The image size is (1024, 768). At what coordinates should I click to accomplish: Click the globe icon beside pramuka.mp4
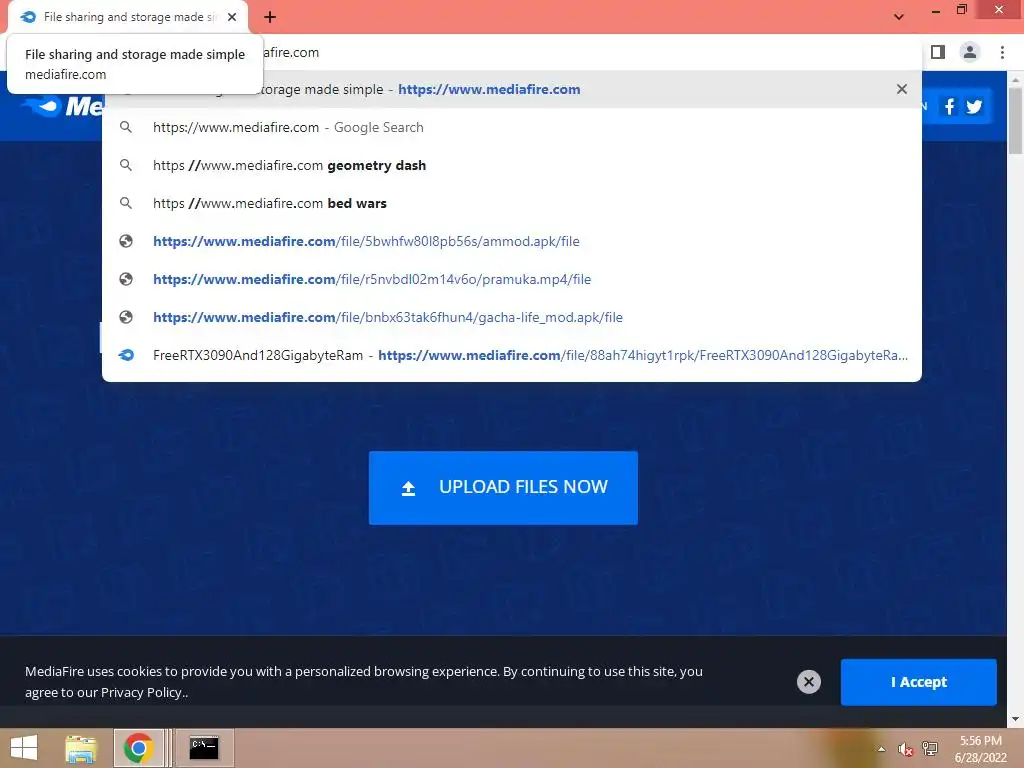(x=126, y=279)
